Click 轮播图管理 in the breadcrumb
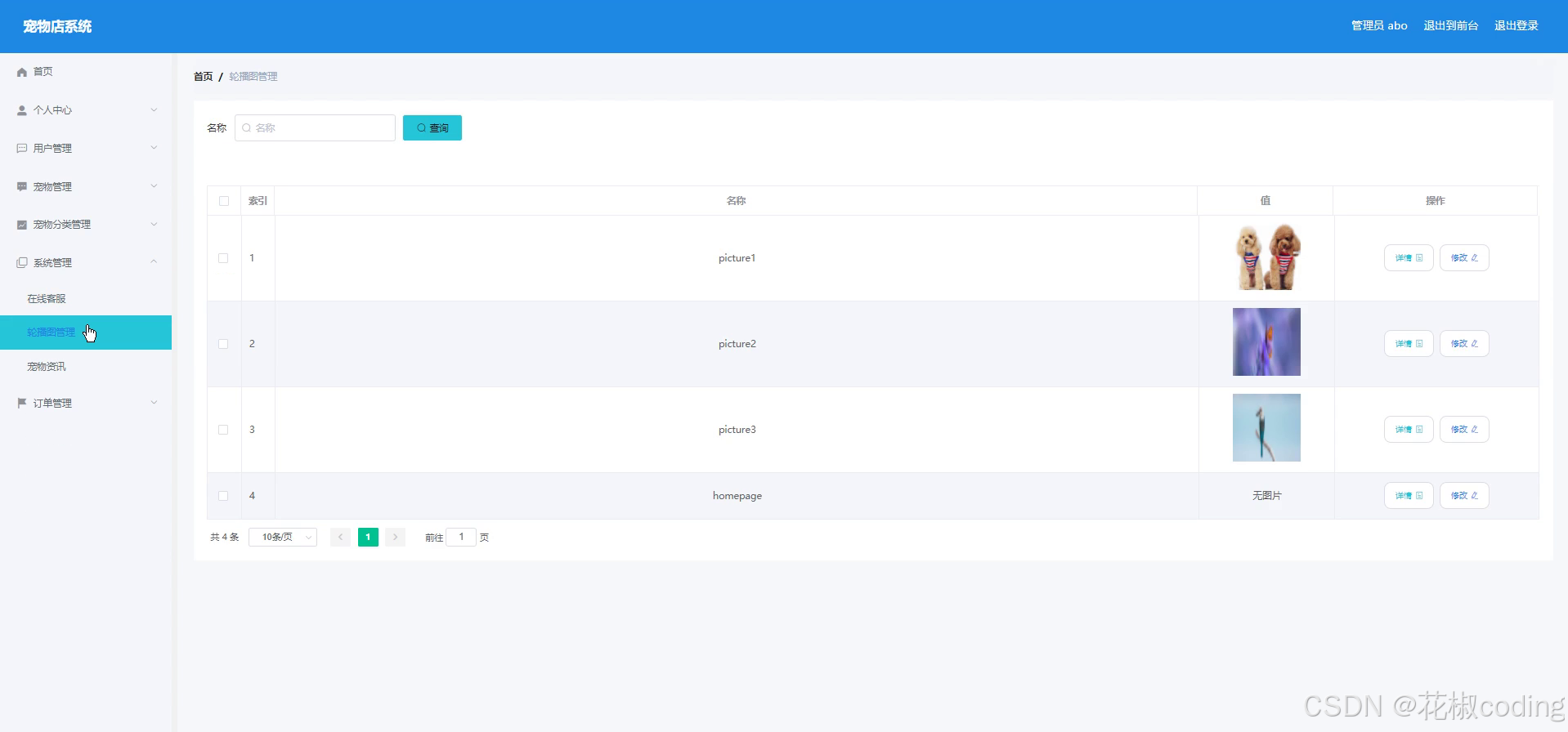1568x732 pixels. pyautogui.click(x=253, y=77)
